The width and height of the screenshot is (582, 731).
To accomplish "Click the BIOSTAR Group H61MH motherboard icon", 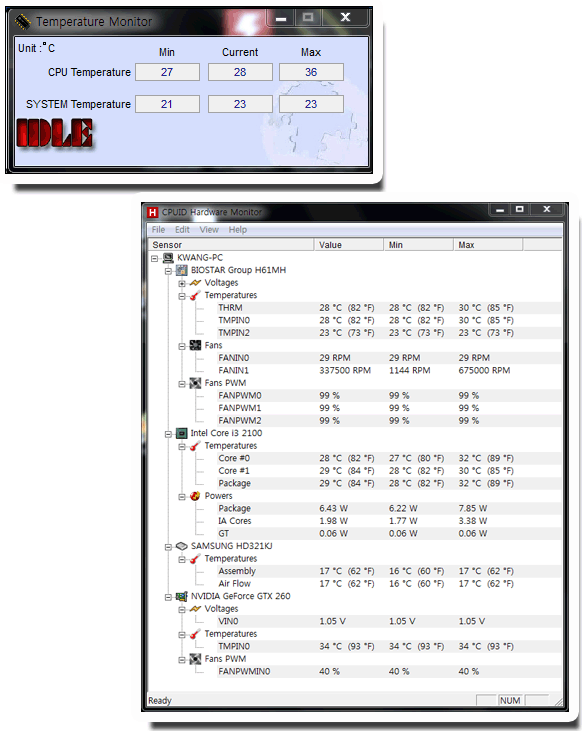I will (181, 270).
